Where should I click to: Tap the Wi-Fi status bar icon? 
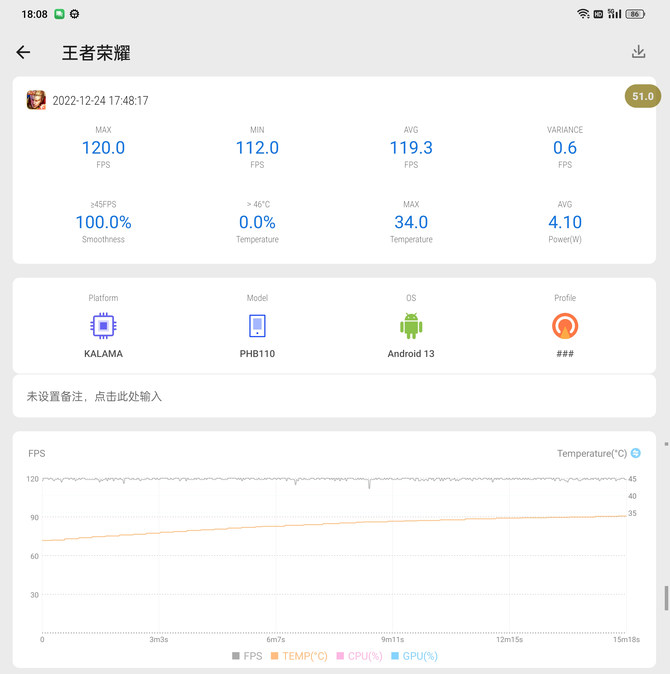(x=583, y=14)
